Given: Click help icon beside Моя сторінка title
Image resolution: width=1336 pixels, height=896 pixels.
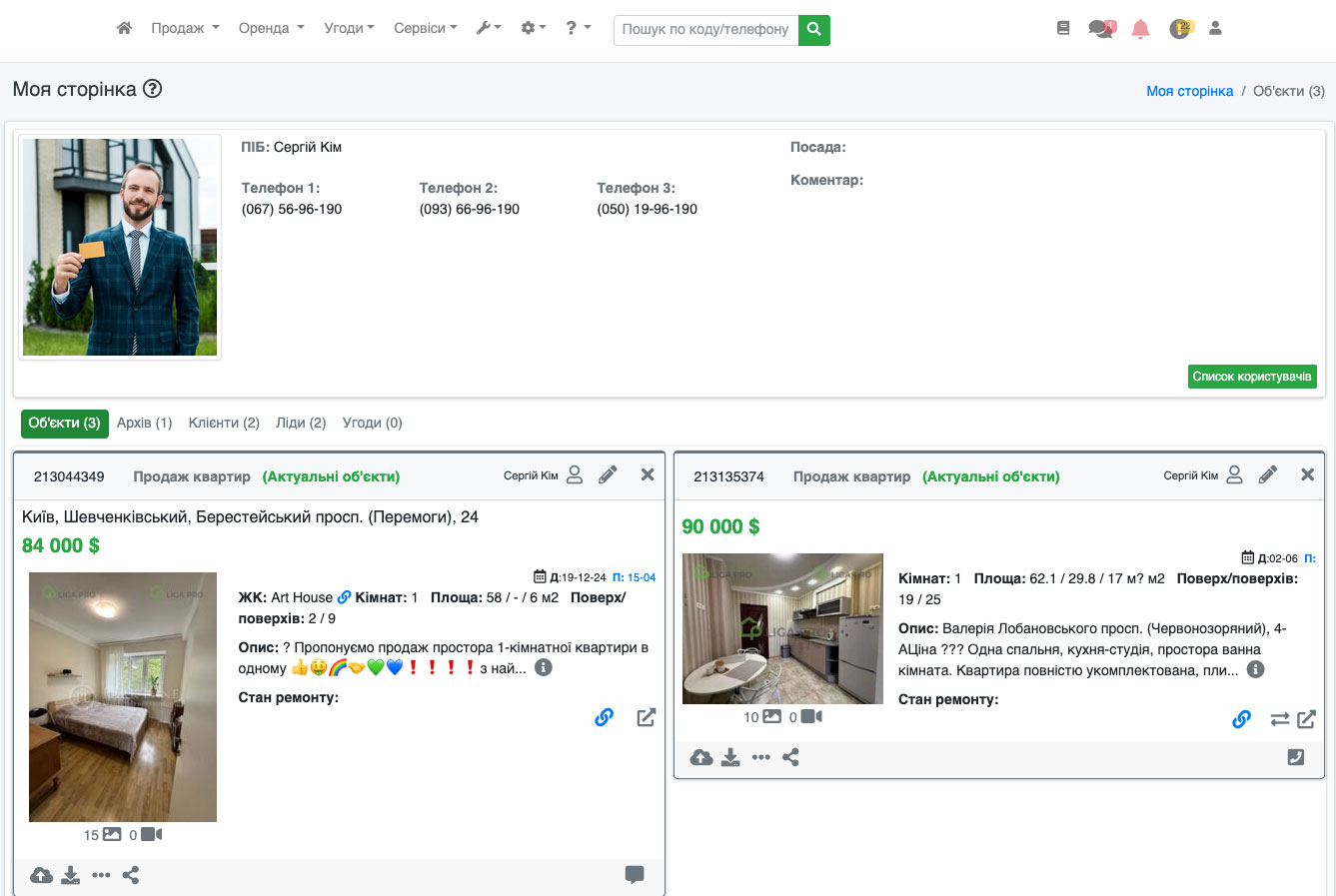Looking at the screenshot, I should point(152,89).
